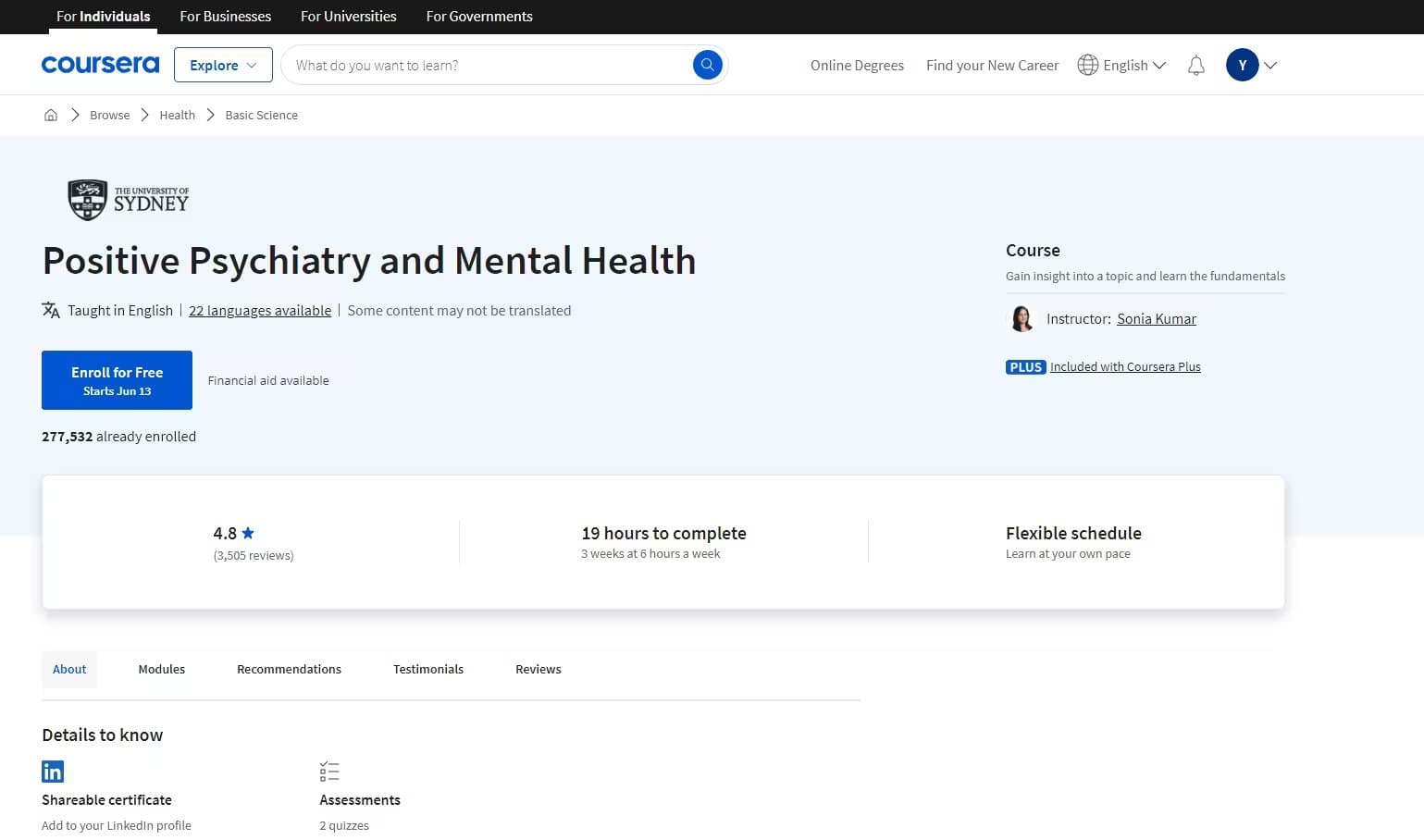Open Included with Coursera Plus link

click(1125, 367)
